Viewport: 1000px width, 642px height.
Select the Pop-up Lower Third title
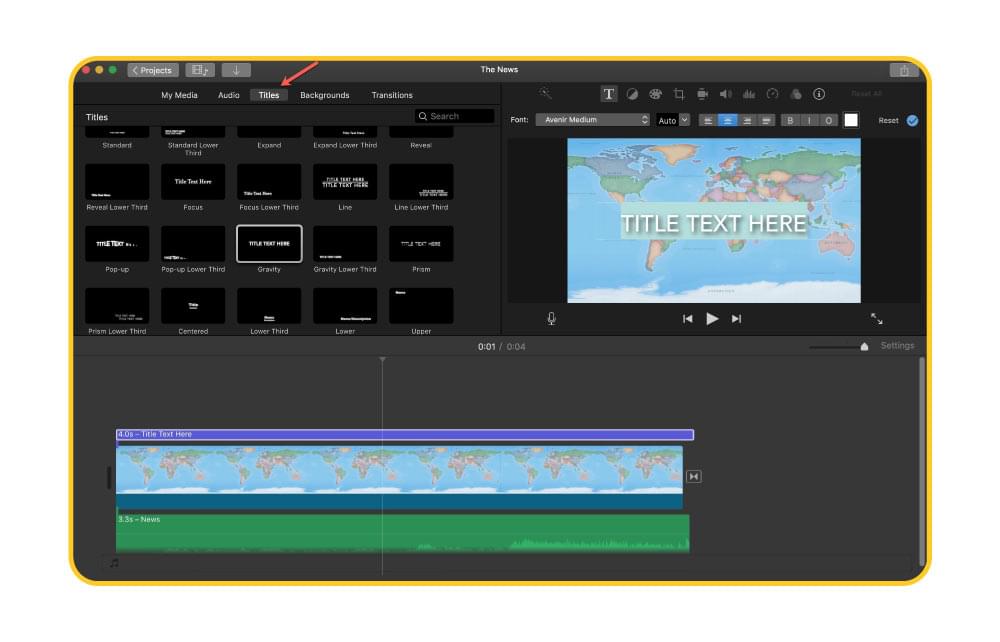pyautogui.click(x=193, y=244)
